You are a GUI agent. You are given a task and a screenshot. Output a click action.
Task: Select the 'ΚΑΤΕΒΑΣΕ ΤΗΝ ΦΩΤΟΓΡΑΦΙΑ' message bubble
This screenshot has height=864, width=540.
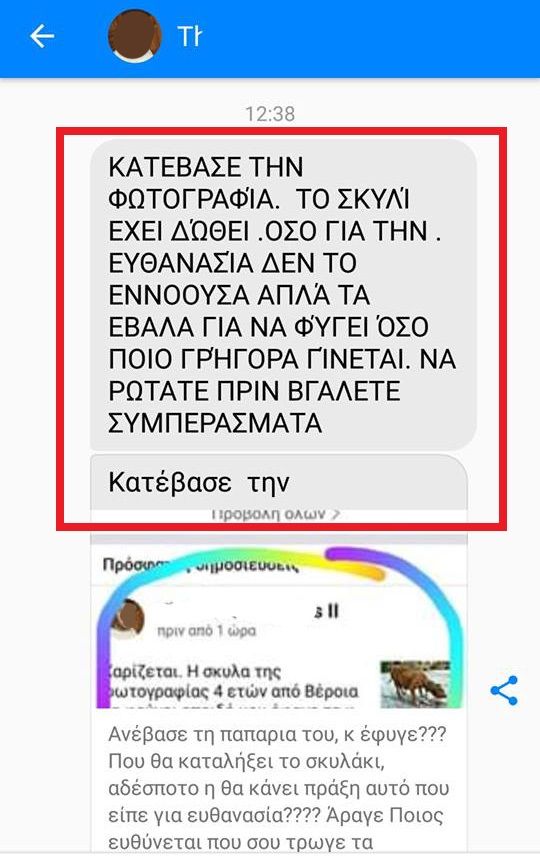[x=283, y=295]
